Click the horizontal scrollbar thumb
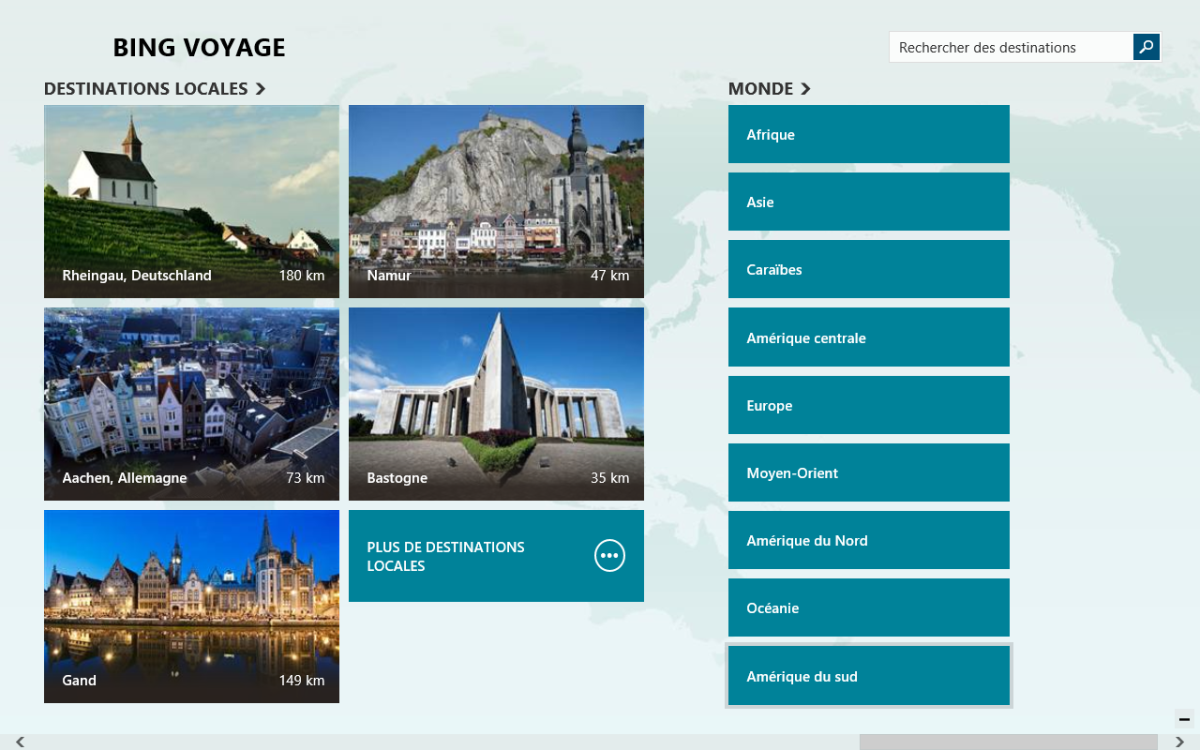Screen dimensions: 1200x750 click(x=1008, y=742)
